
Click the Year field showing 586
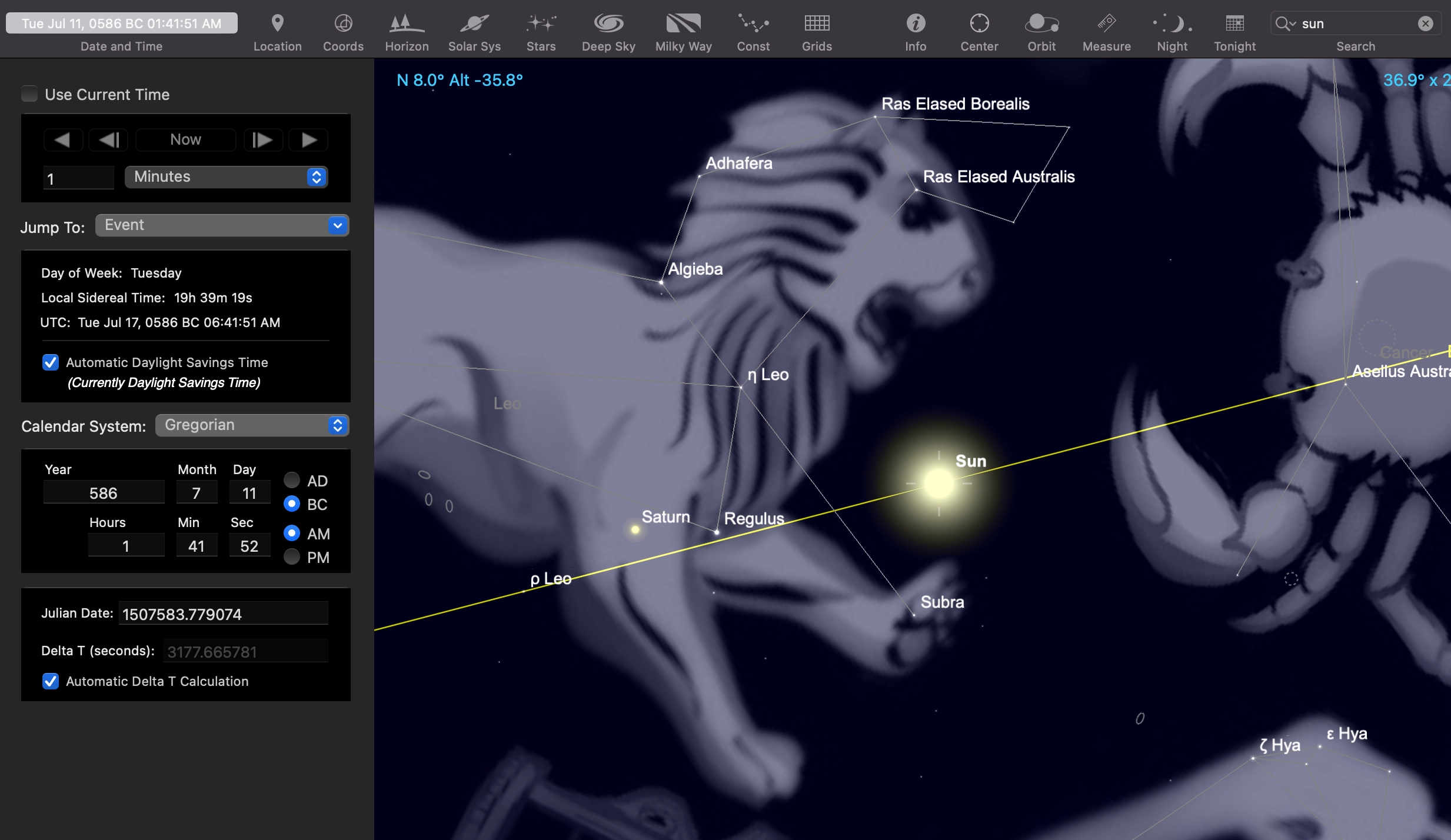[x=104, y=493]
